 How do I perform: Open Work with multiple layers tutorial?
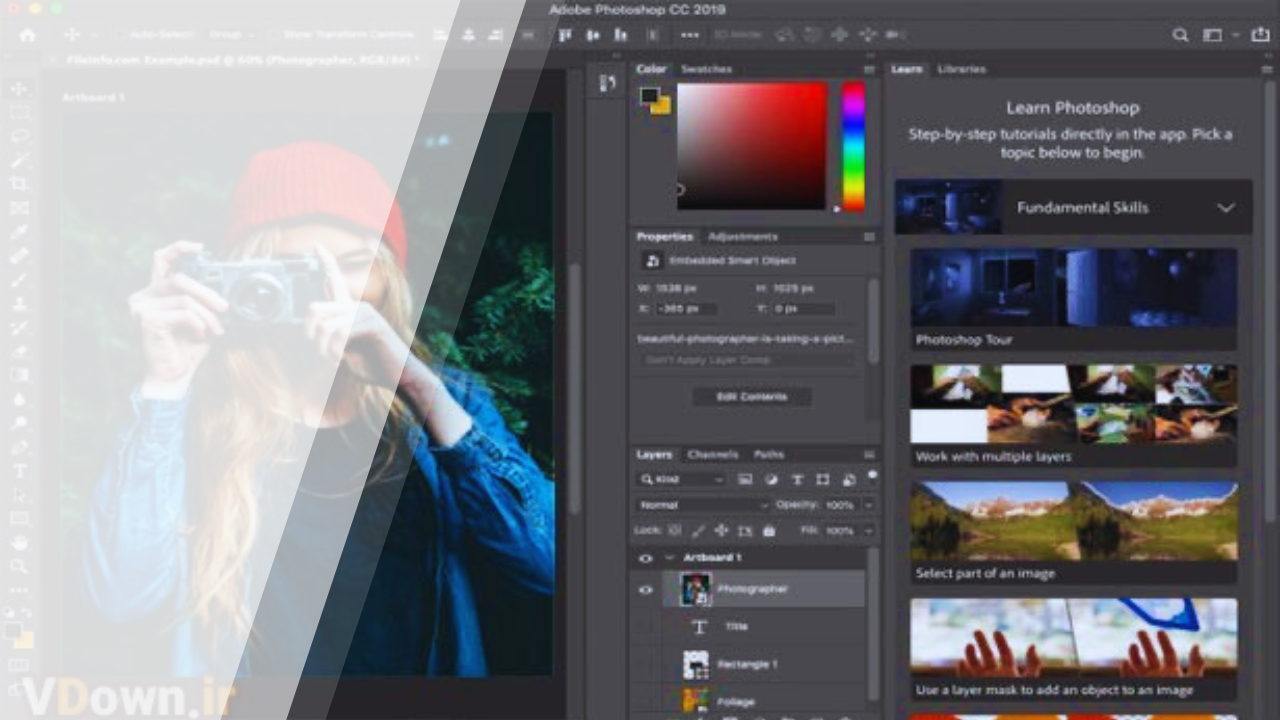point(1074,416)
